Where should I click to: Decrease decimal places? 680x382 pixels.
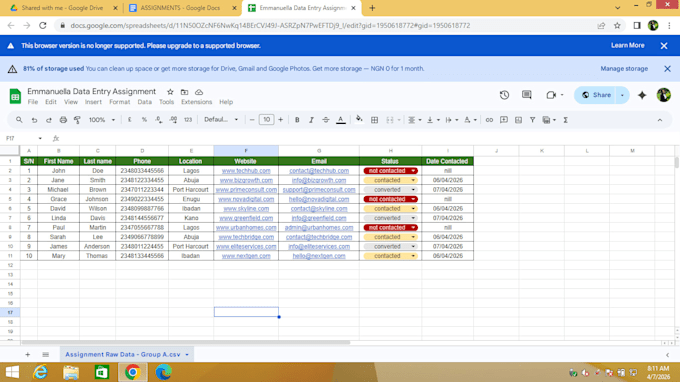[159, 120]
